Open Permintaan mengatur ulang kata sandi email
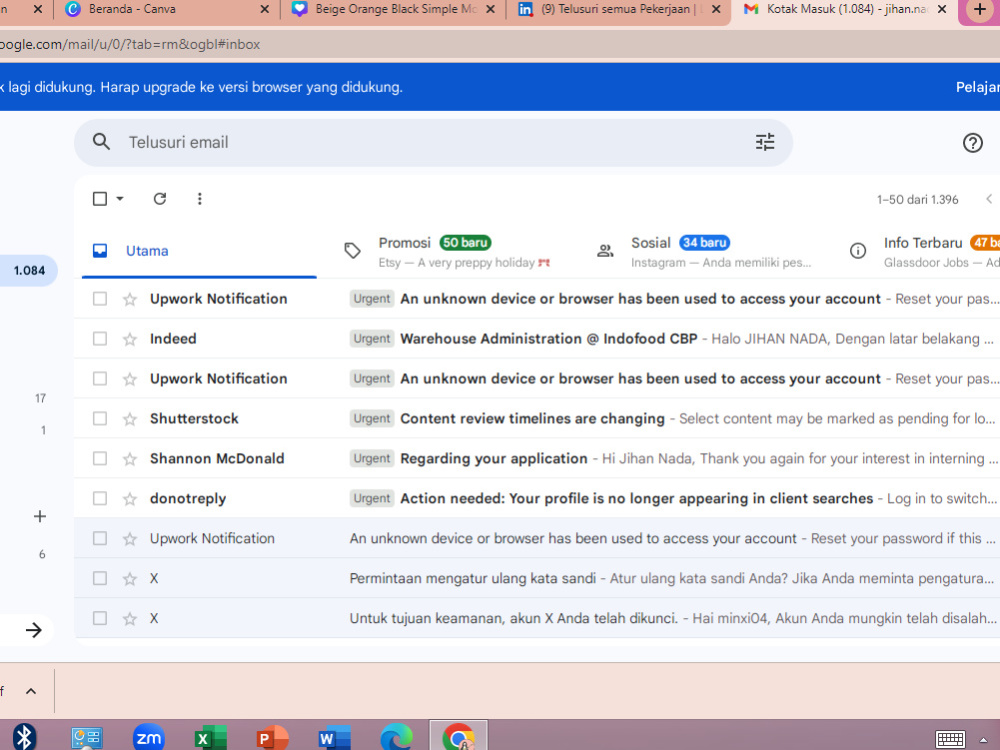The width and height of the screenshot is (1000, 750). tap(473, 578)
